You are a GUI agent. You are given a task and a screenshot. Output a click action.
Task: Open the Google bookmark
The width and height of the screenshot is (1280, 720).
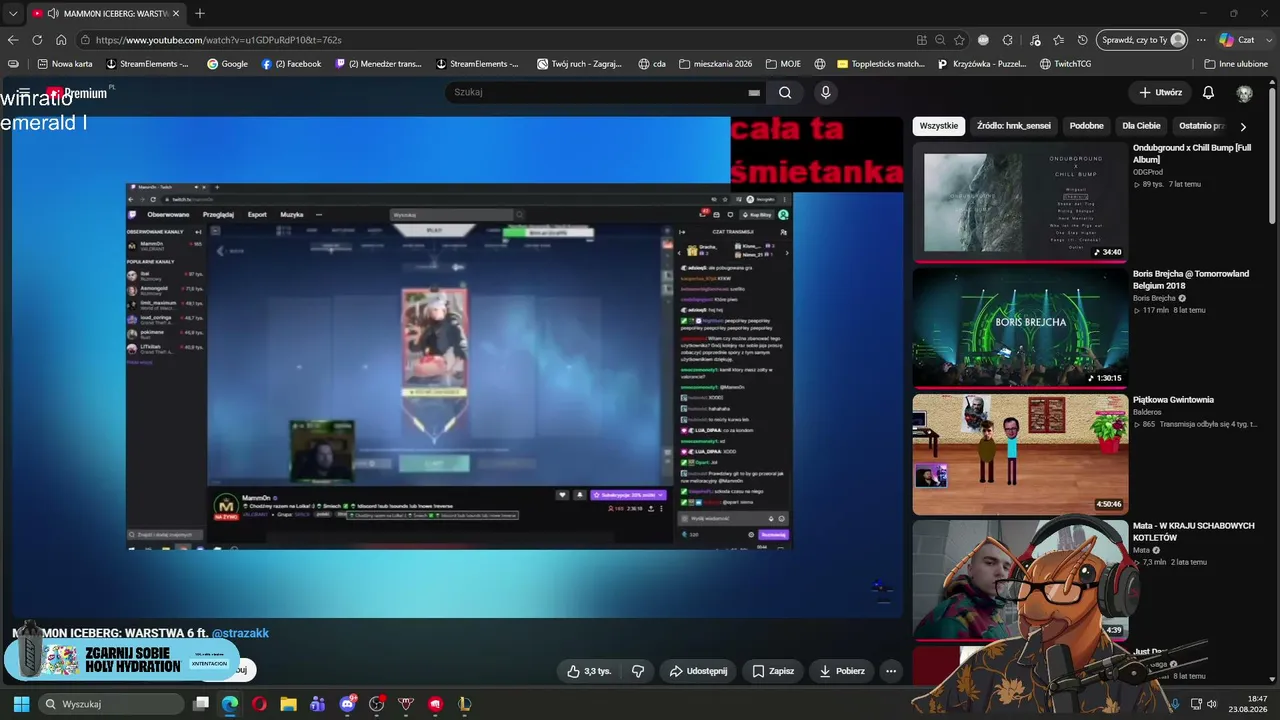[227, 64]
